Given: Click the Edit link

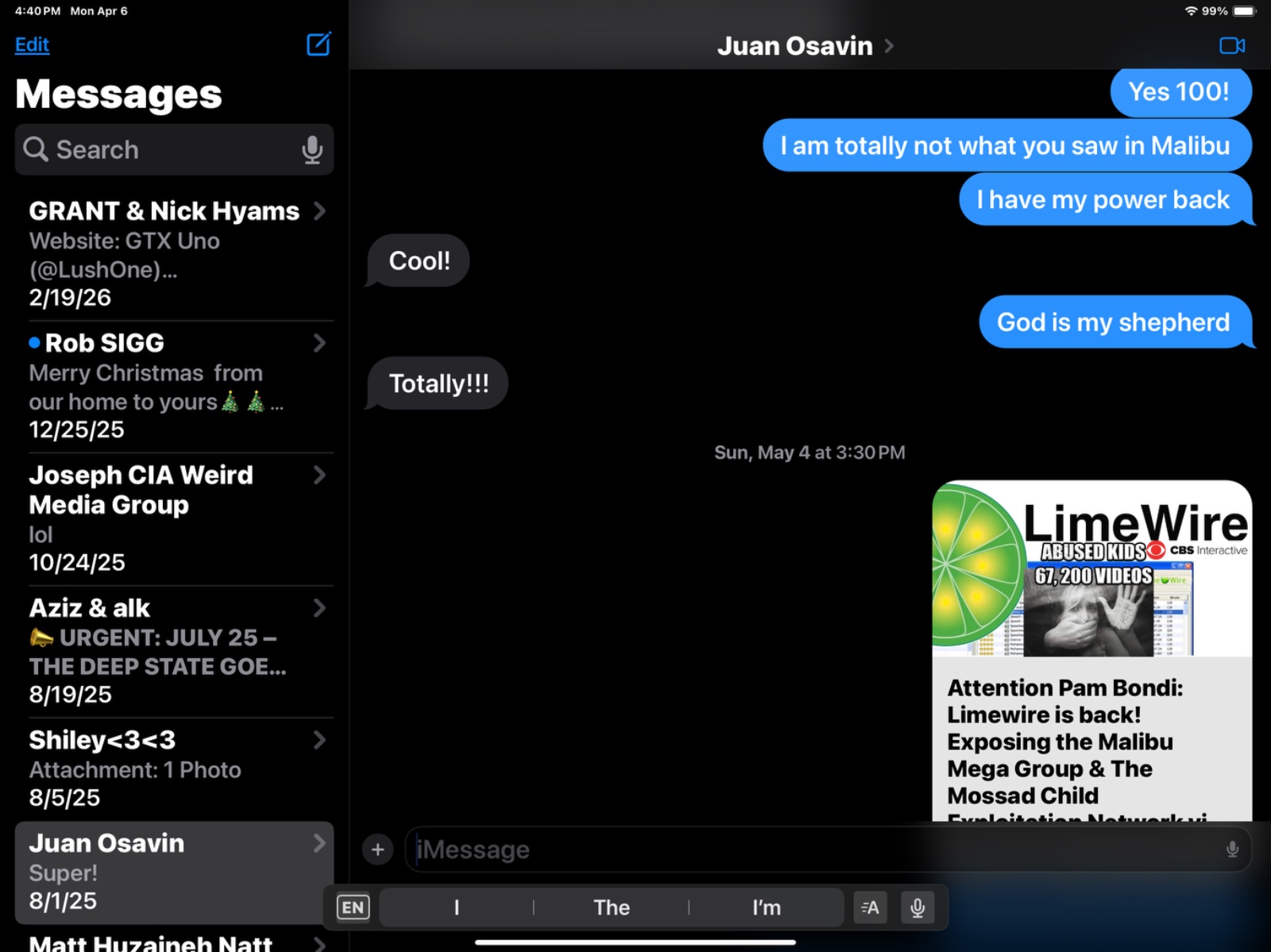Looking at the screenshot, I should pos(32,44).
